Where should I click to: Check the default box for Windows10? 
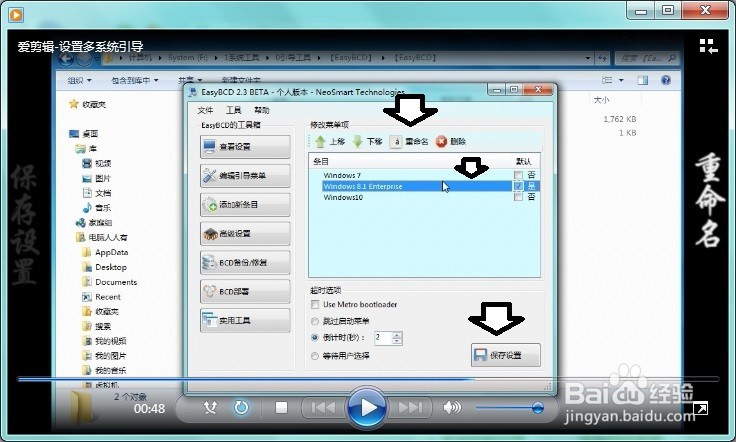click(x=518, y=197)
